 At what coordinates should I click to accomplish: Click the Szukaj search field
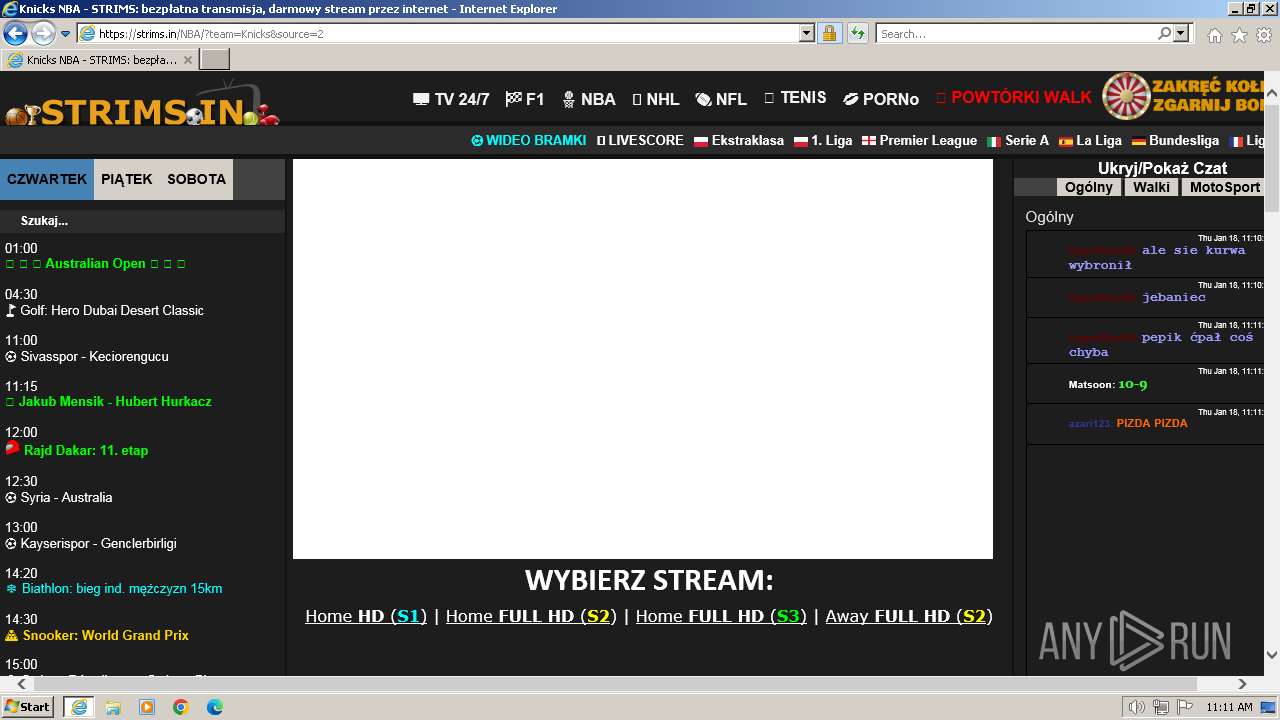coord(142,221)
